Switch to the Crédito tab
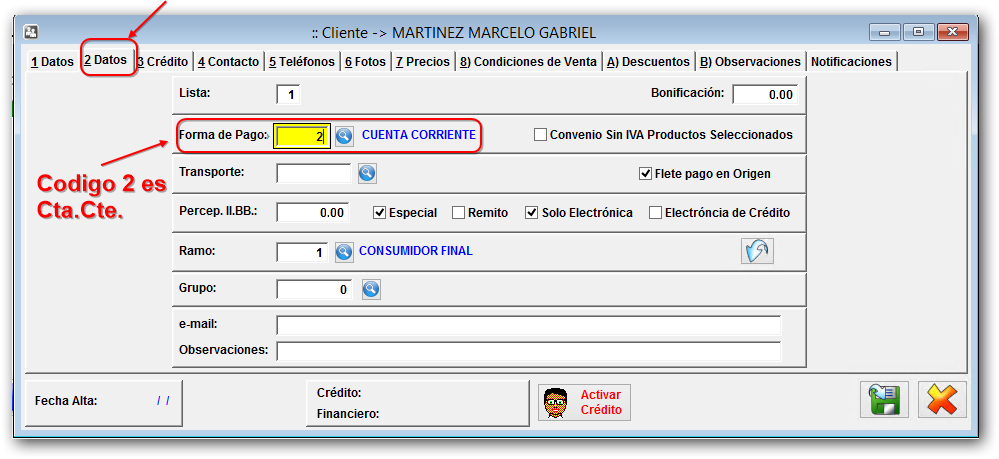999x459 pixels. click(163, 62)
